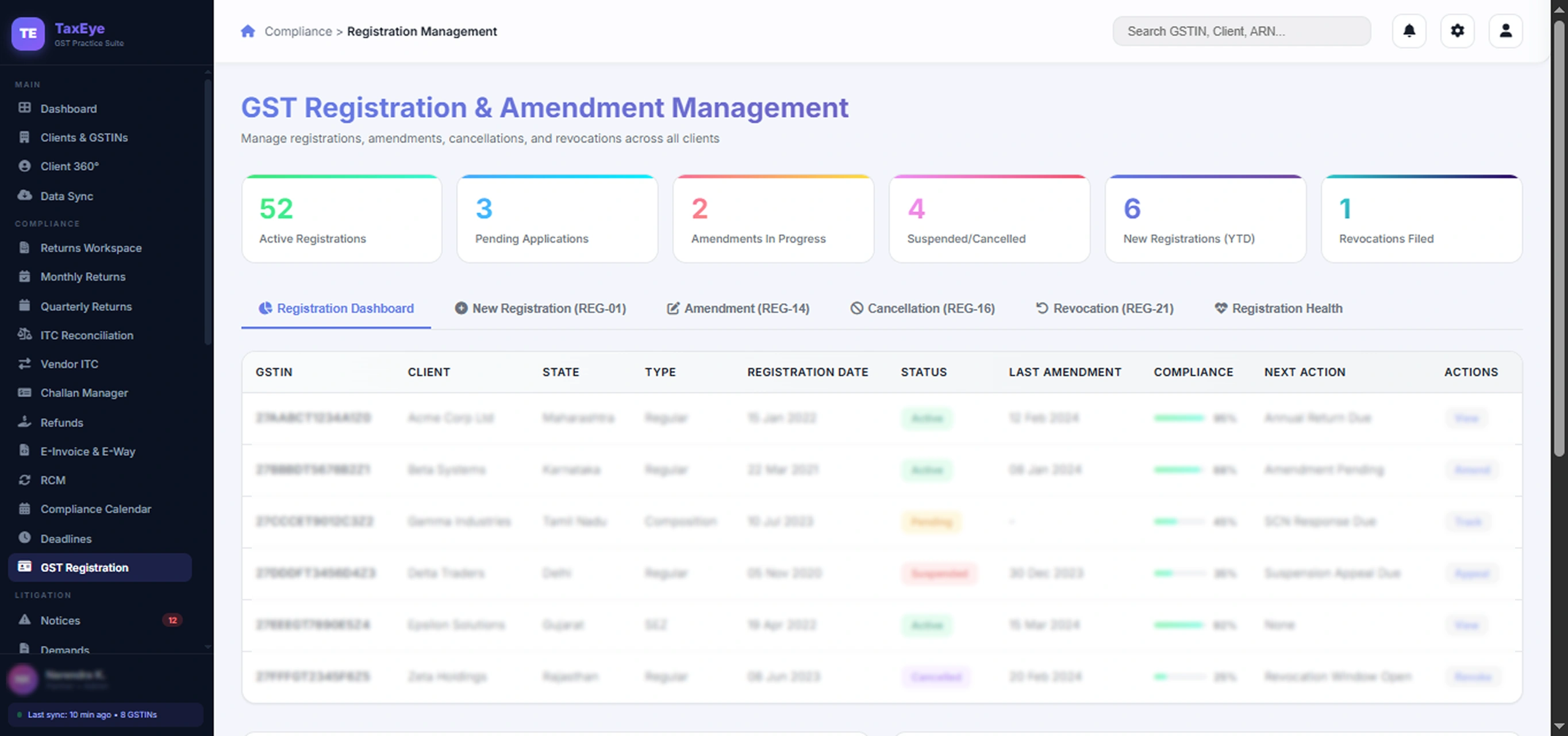Click the page scrollbar down arrow
The height and width of the screenshot is (736, 1568).
1558,726
